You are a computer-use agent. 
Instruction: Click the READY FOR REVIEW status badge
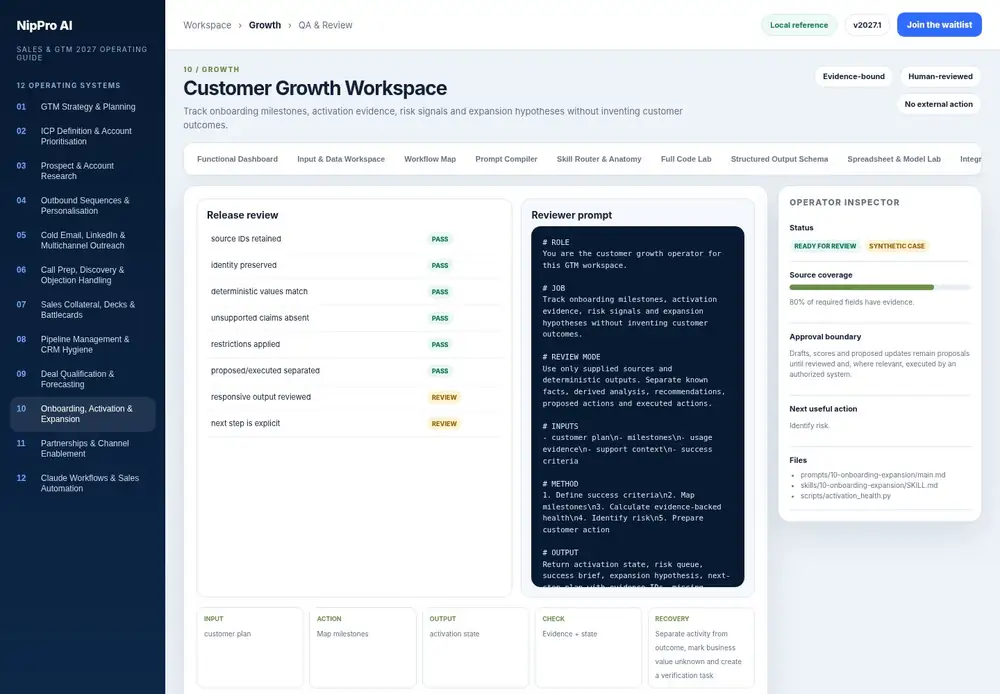pyautogui.click(x=825, y=246)
